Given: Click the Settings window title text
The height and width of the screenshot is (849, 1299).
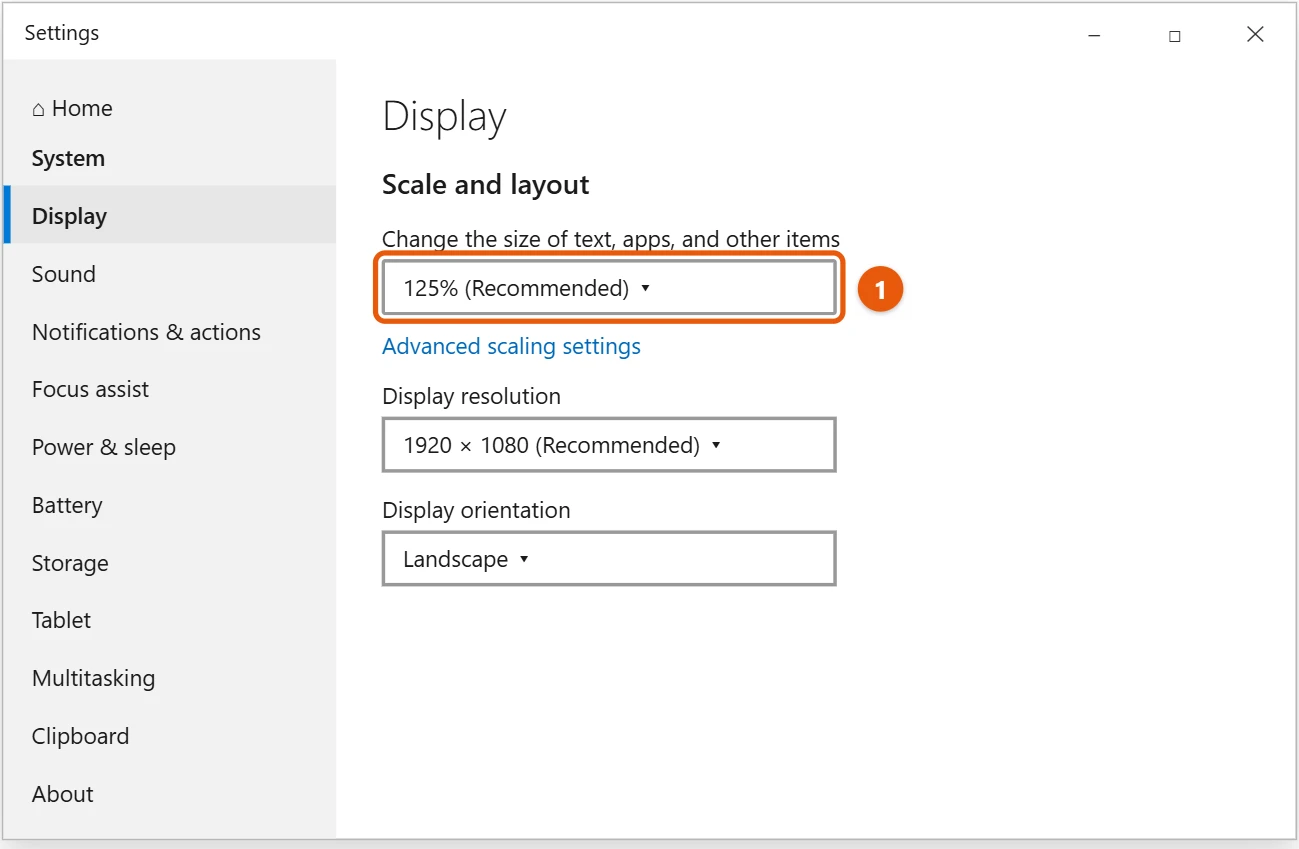Looking at the screenshot, I should [x=62, y=33].
